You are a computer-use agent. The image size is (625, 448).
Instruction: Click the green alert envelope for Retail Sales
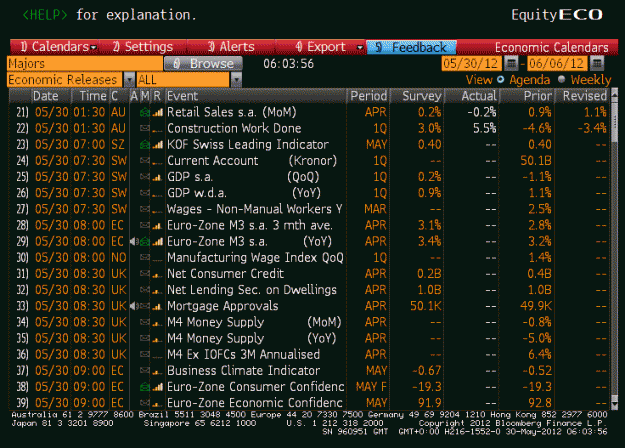(145, 113)
